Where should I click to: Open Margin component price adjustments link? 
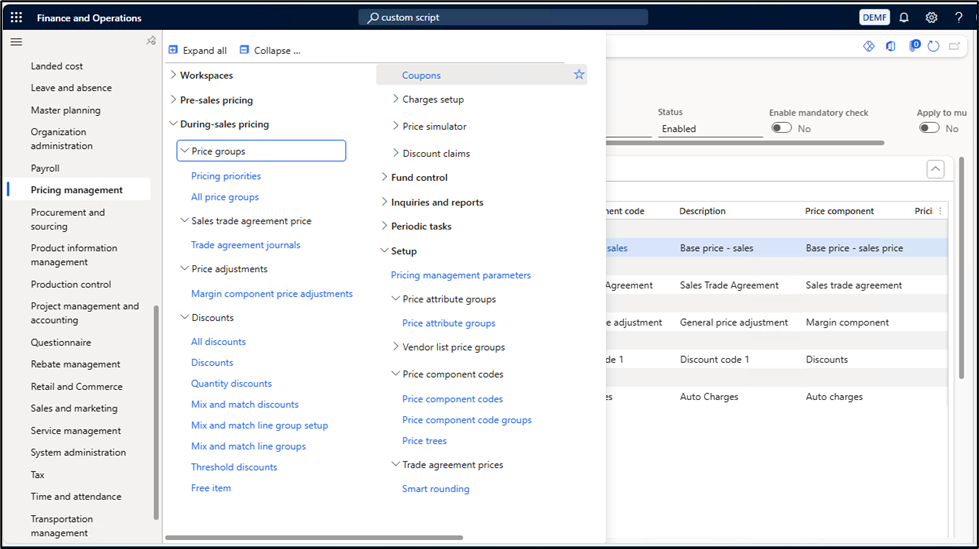[x=272, y=294]
